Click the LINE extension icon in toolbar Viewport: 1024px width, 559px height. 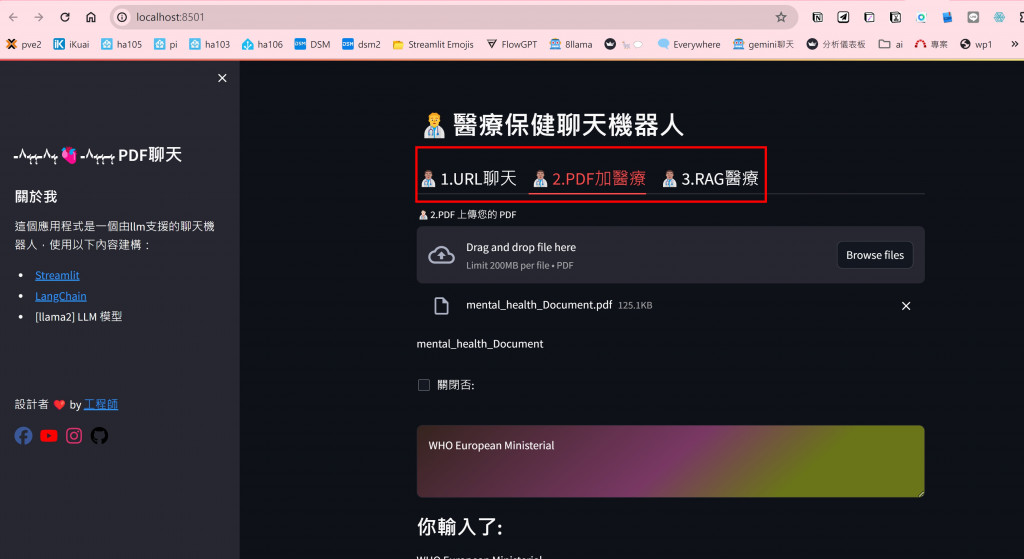[x=973, y=17]
